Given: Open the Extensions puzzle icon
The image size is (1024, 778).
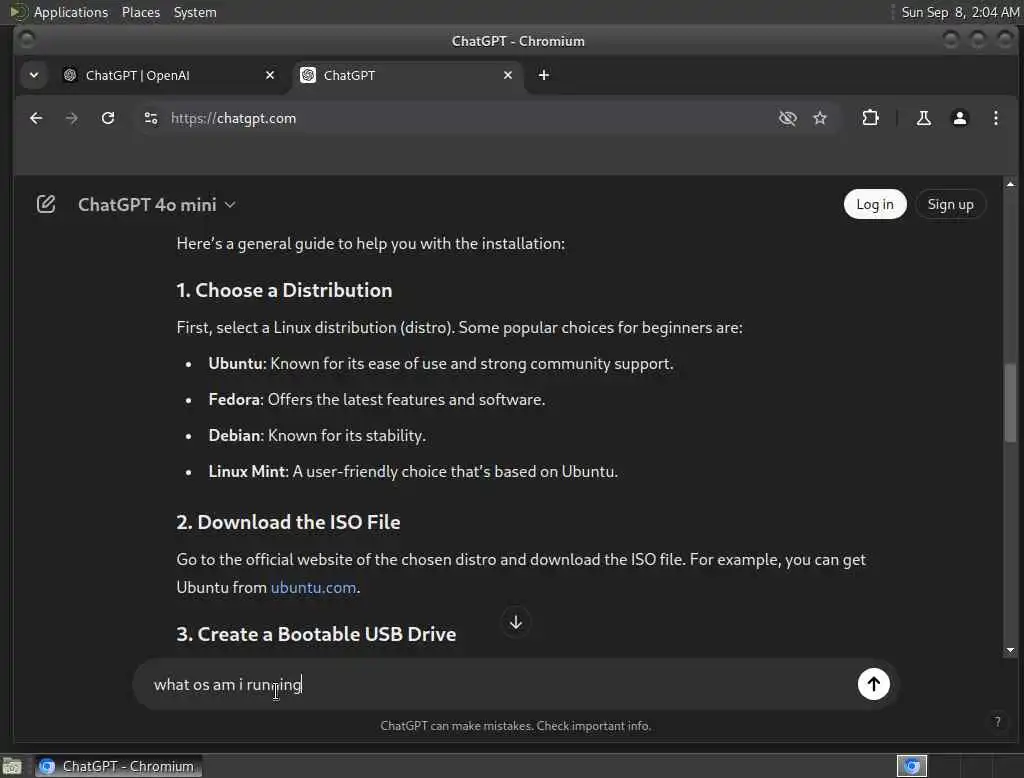Looking at the screenshot, I should (x=870, y=118).
